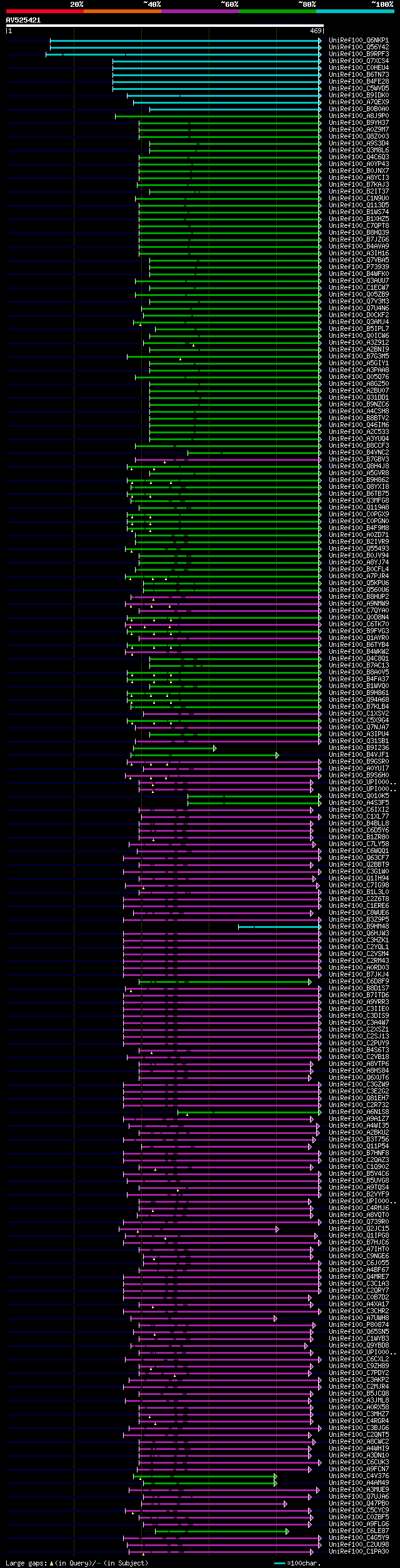
Task: Select label UniRef100_P80874
Action: pos(359,1325)
